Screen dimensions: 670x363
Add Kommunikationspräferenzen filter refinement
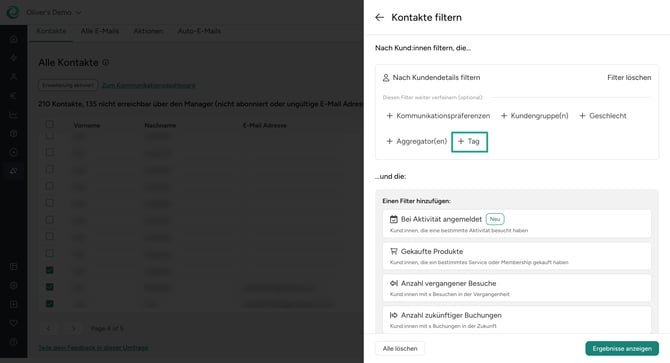tap(438, 116)
